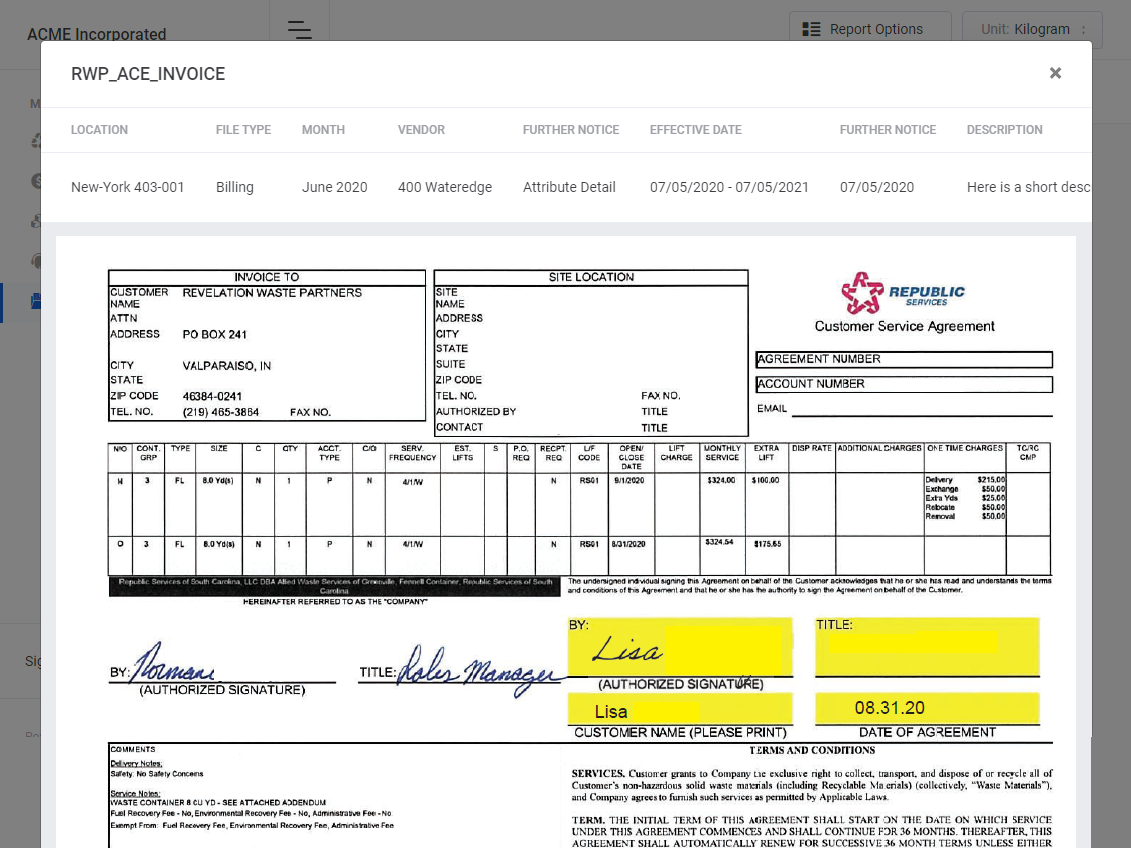Click the MONTH column header
The width and height of the screenshot is (1131, 848).
(x=323, y=130)
